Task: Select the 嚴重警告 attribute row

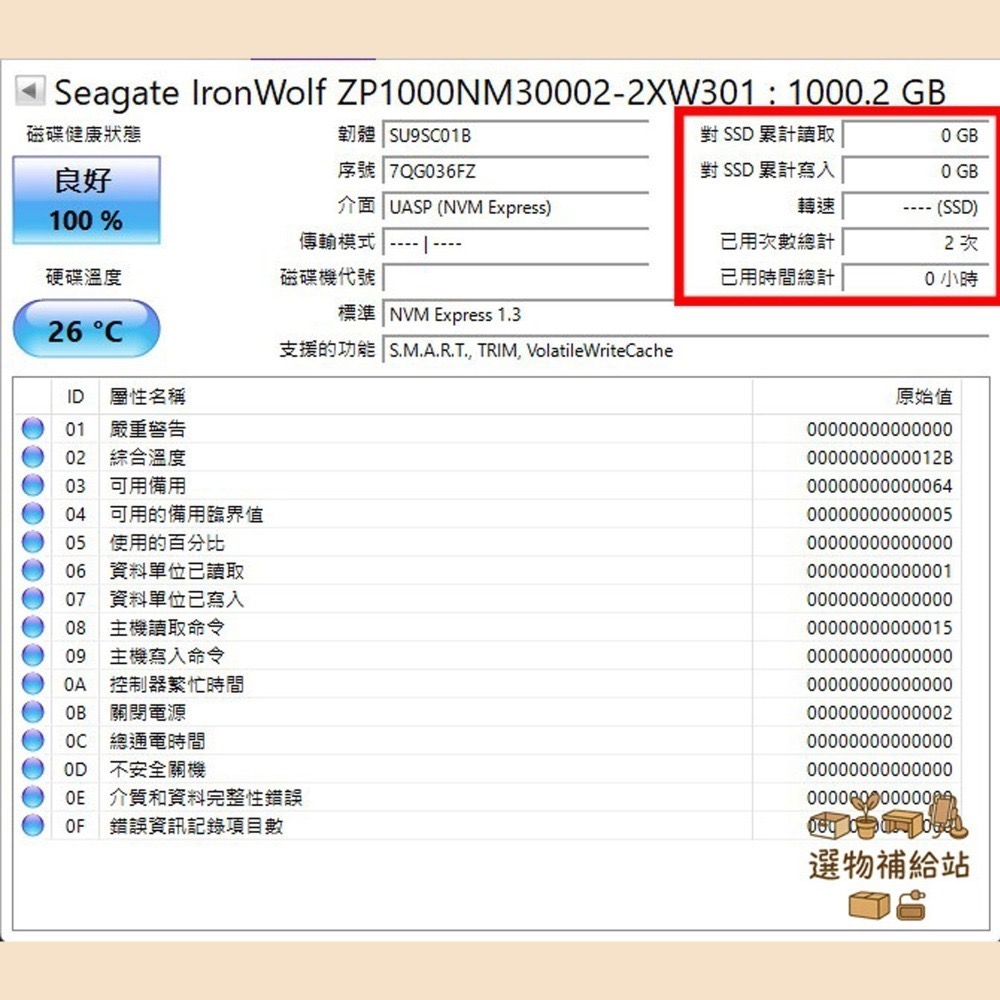Action: click(488, 429)
